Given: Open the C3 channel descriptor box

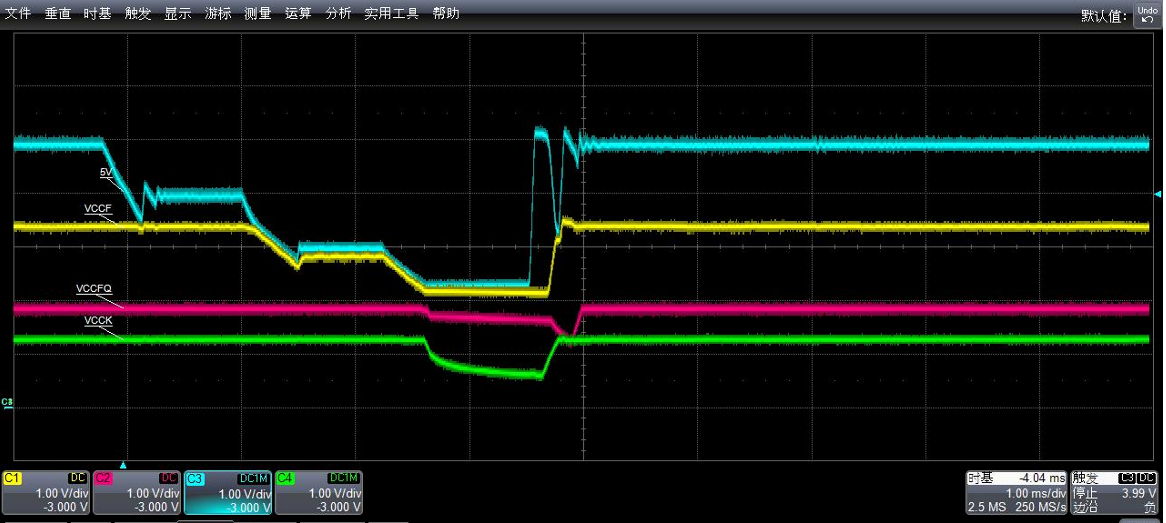Looking at the screenshot, I should point(228,492).
